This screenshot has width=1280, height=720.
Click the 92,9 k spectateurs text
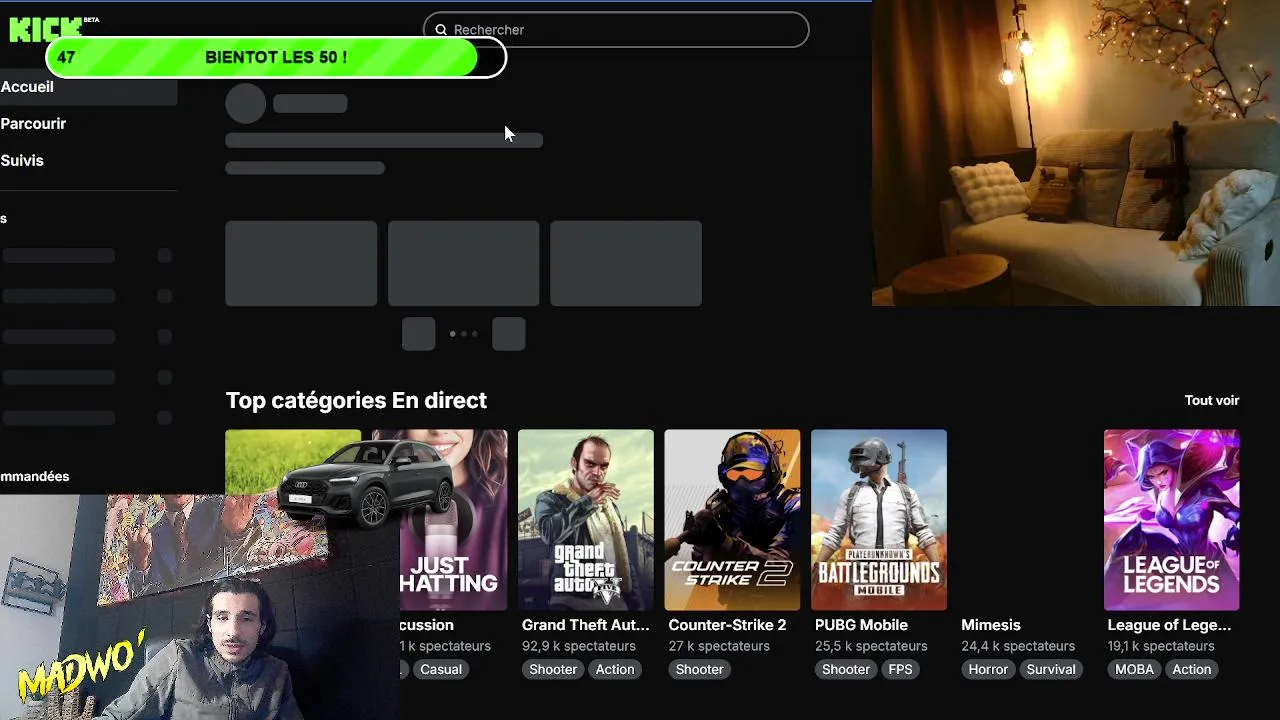(579, 646)
